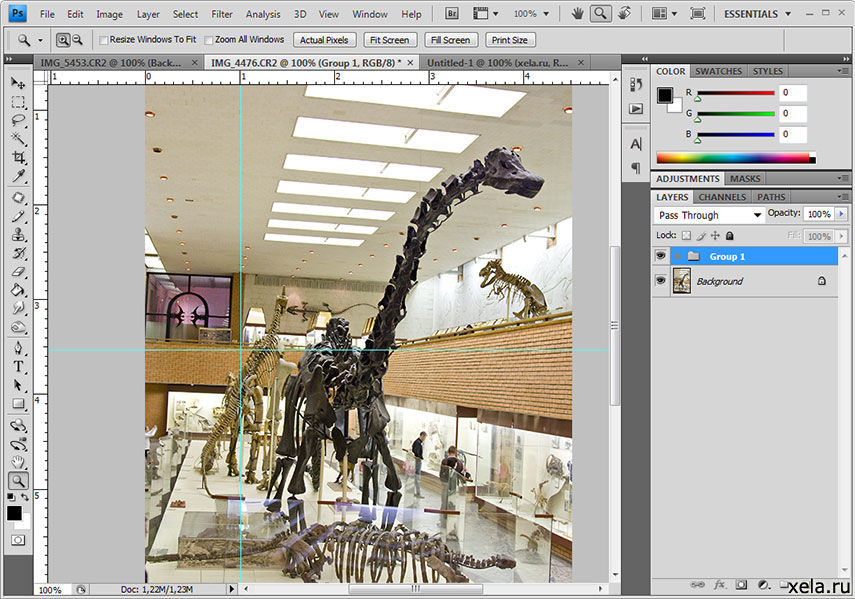Choose the Horizontal Type tool
This screenshot has width=855, height=599.
point(18,366)
